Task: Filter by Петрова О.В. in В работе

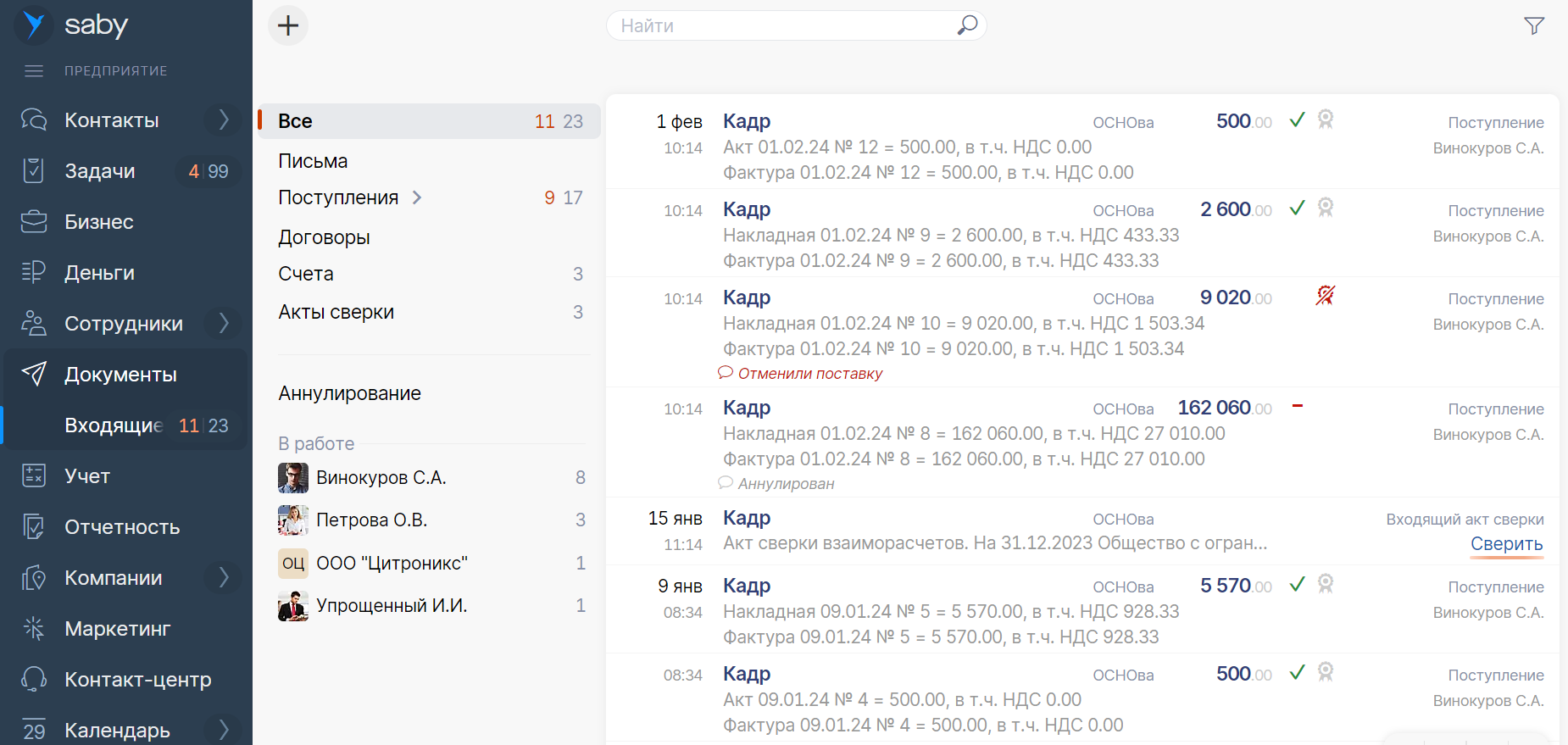Action: pos(371,520)
